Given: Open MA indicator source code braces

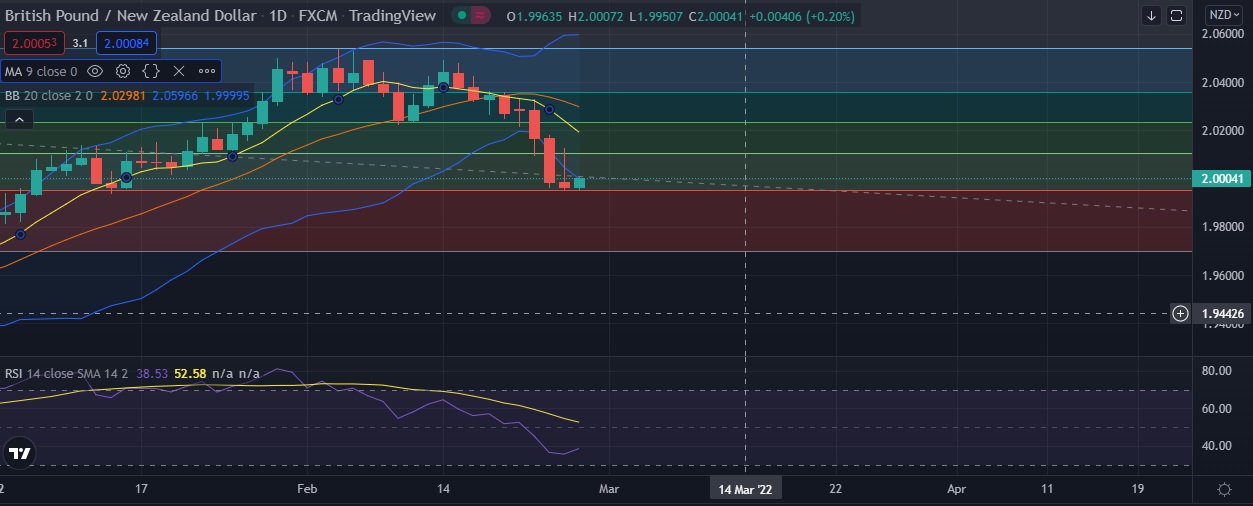Looking at the screenshot, I should tap(151, 71).
